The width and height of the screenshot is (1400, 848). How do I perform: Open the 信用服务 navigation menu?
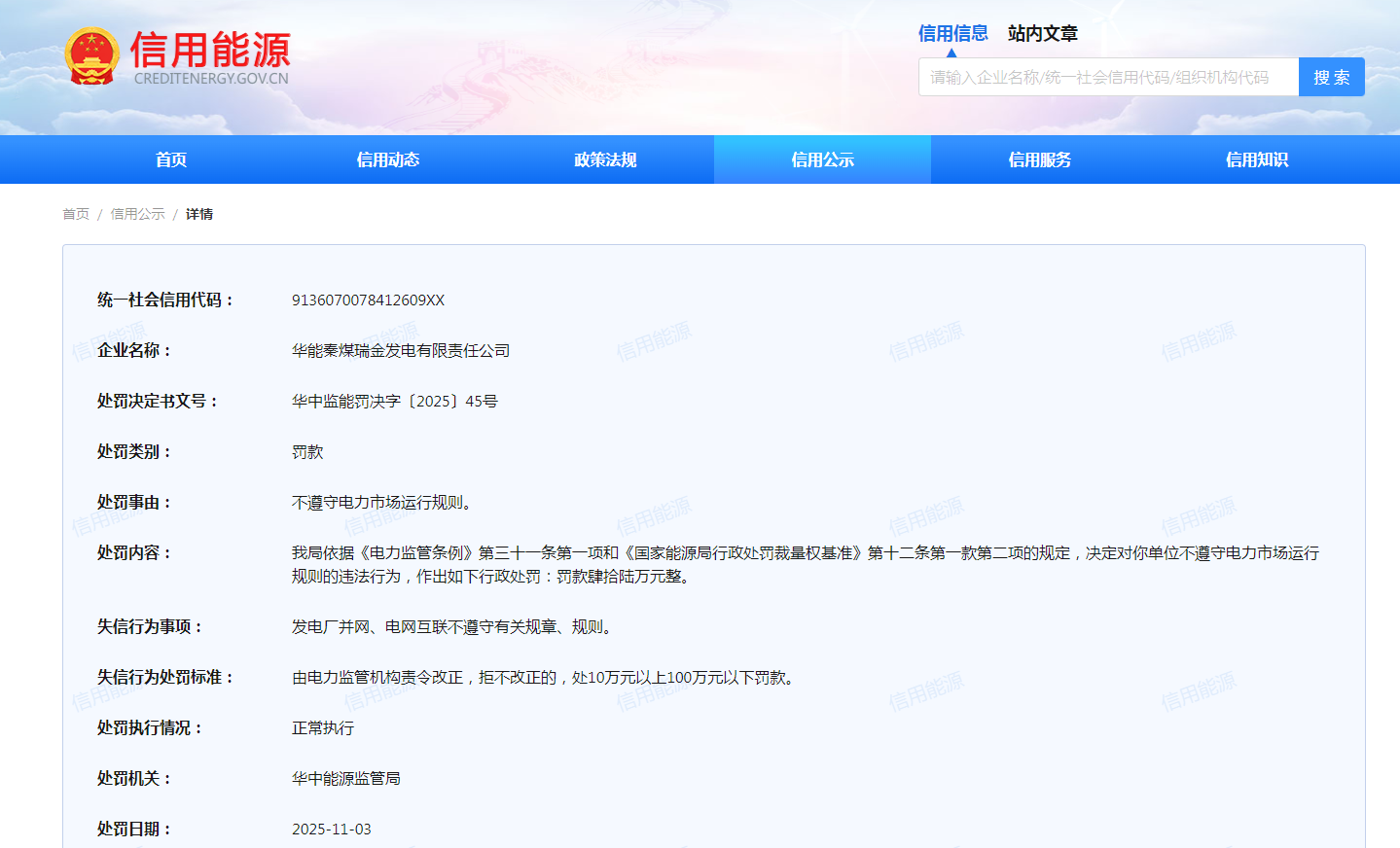[x=1038, y=159]
